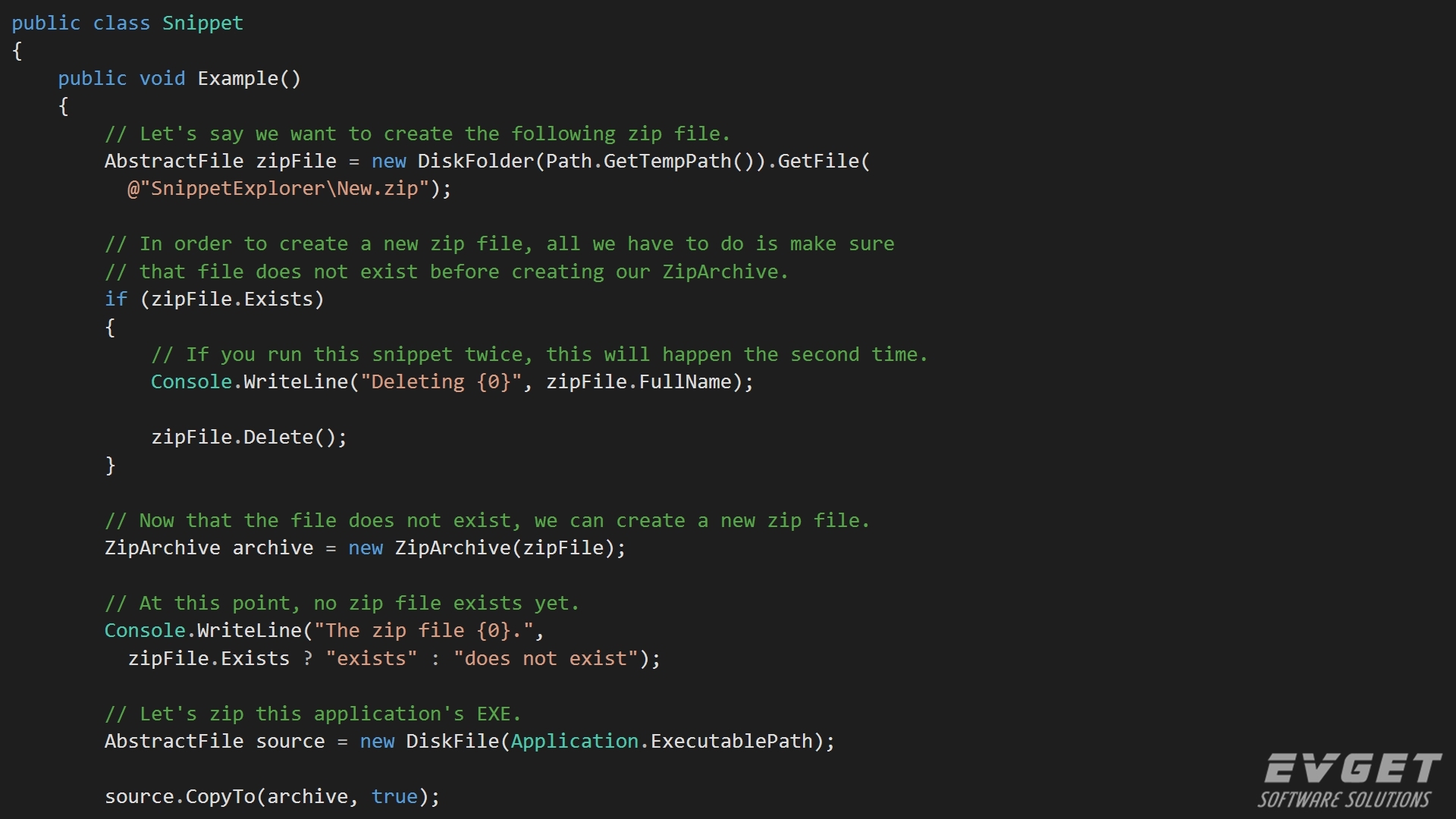Click the zipFile.FullName argument

click(639, 382)
